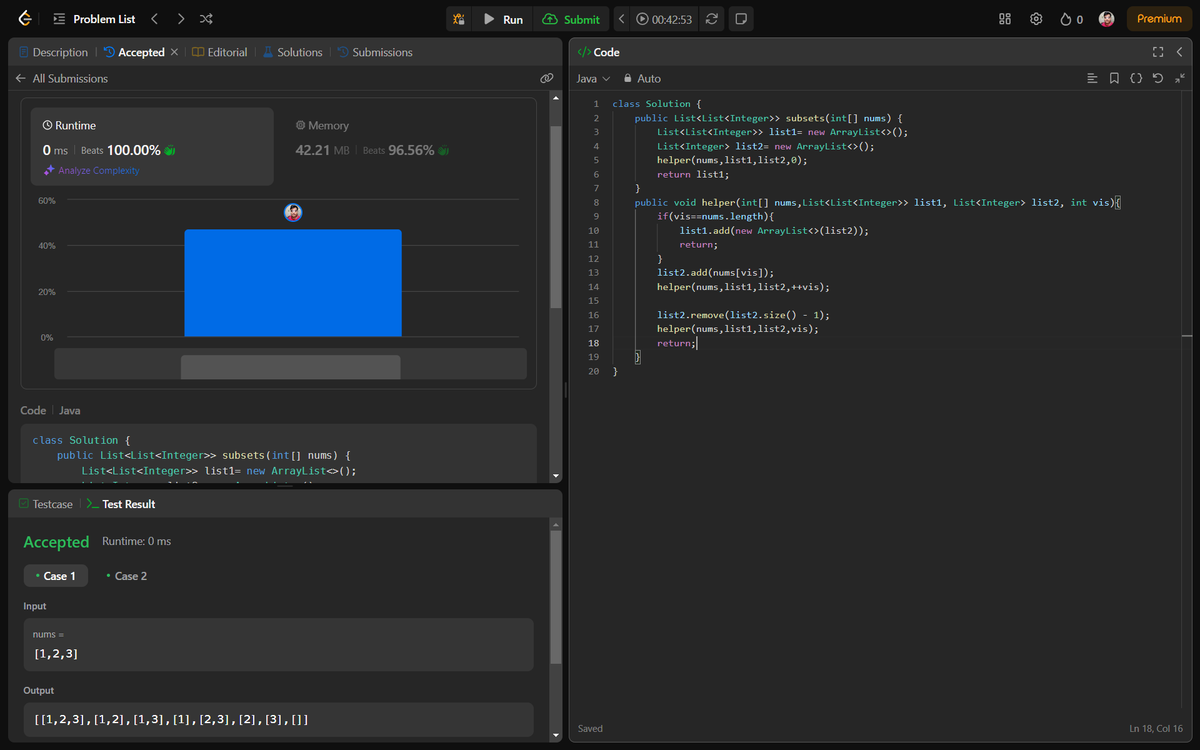Collapse the Code panel chevron
The height and width of the screenshot is (750, 1200).
pos(1180,52)
